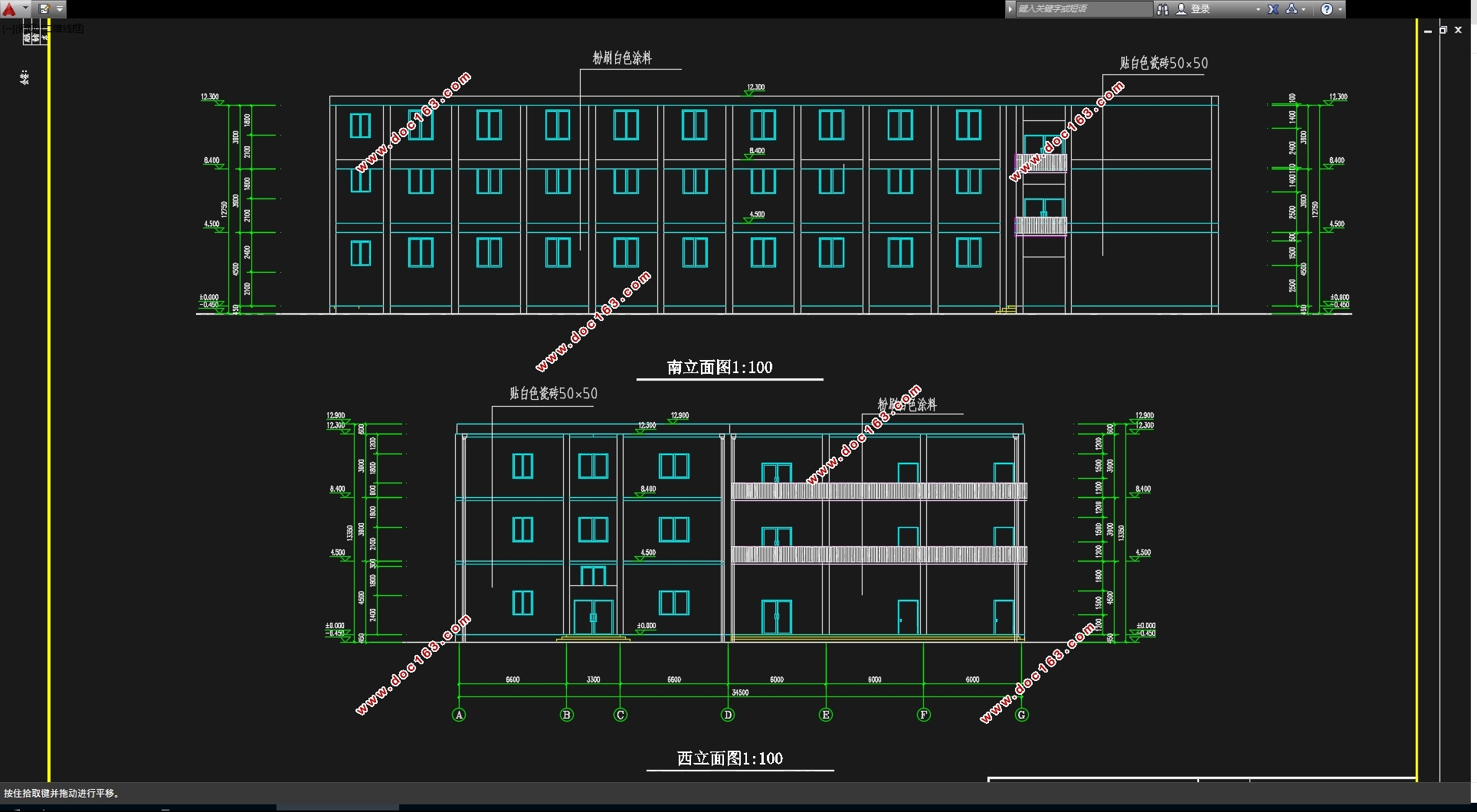1477x812 pixels.
Task: Select axis bubble E
Action: pyautogui.click(x=826, y=715)
